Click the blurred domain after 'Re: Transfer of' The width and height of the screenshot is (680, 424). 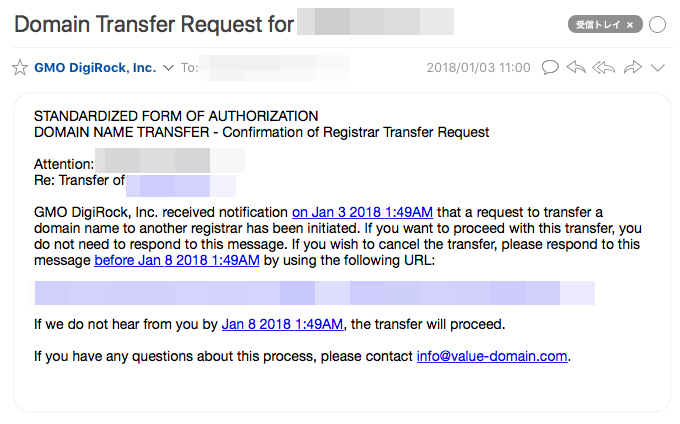click(x=181, y=186)
